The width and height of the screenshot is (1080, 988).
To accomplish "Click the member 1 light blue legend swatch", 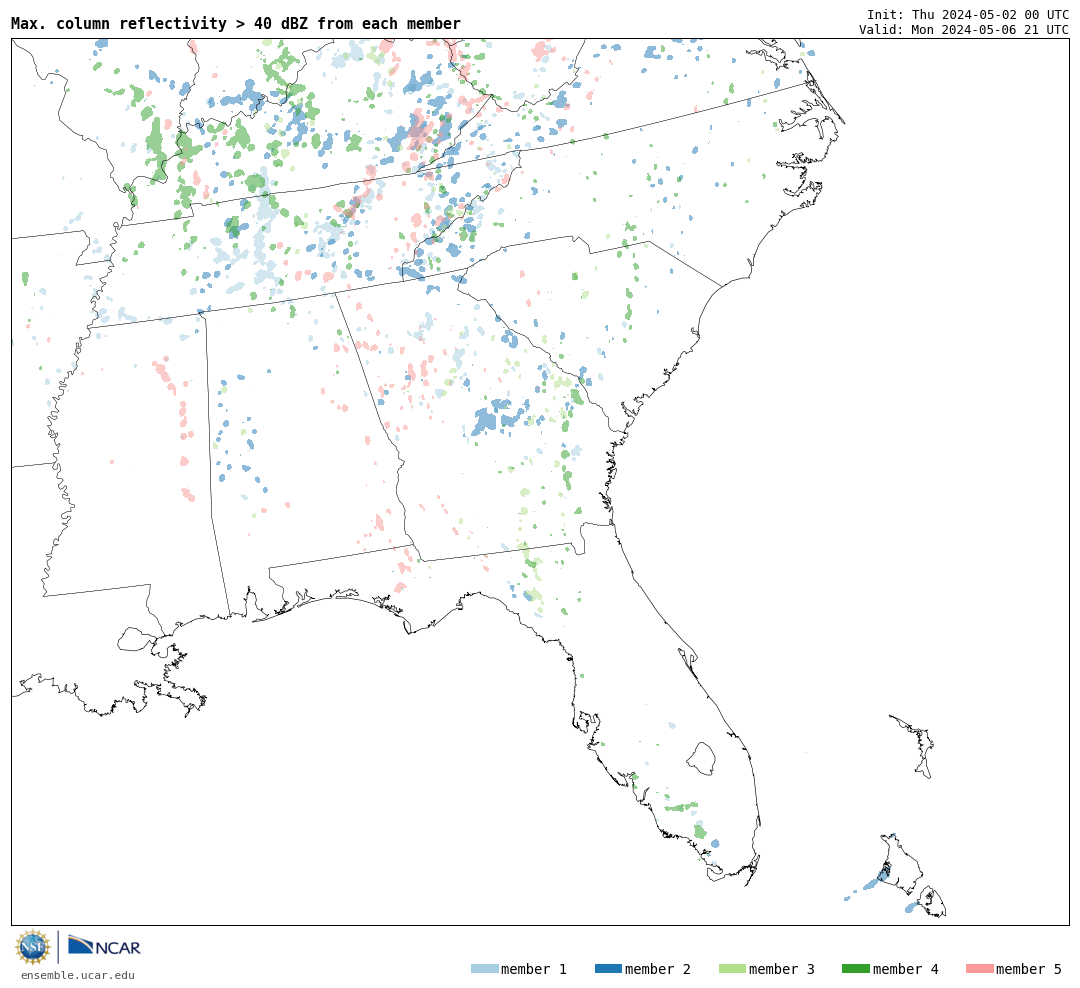I will tap(484, 969).
